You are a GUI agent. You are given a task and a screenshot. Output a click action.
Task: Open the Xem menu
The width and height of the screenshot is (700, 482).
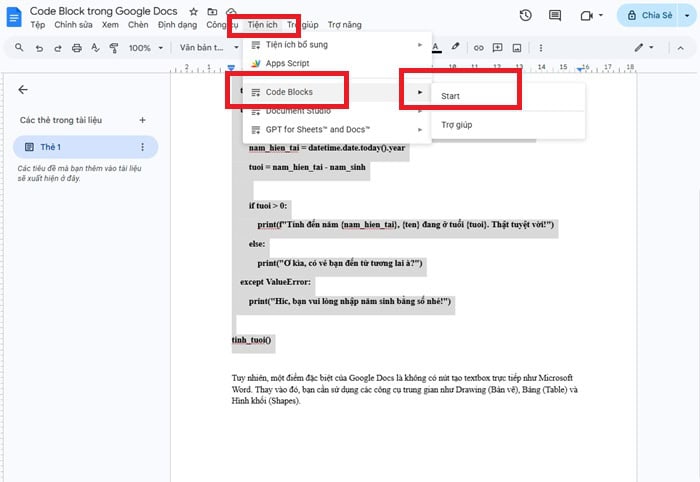pos(110,25)
